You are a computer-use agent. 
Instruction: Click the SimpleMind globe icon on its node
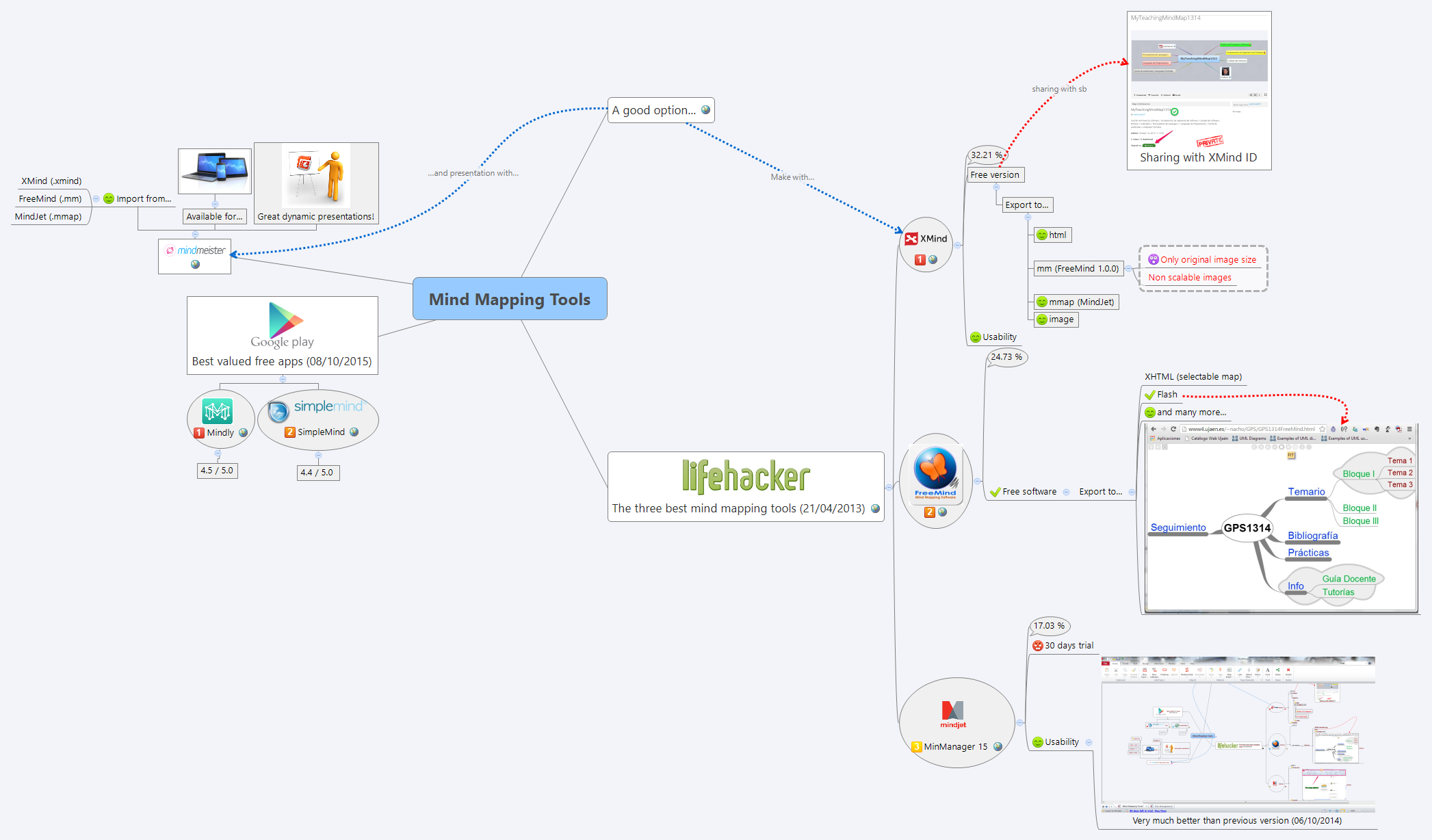[x=354, y=432]
